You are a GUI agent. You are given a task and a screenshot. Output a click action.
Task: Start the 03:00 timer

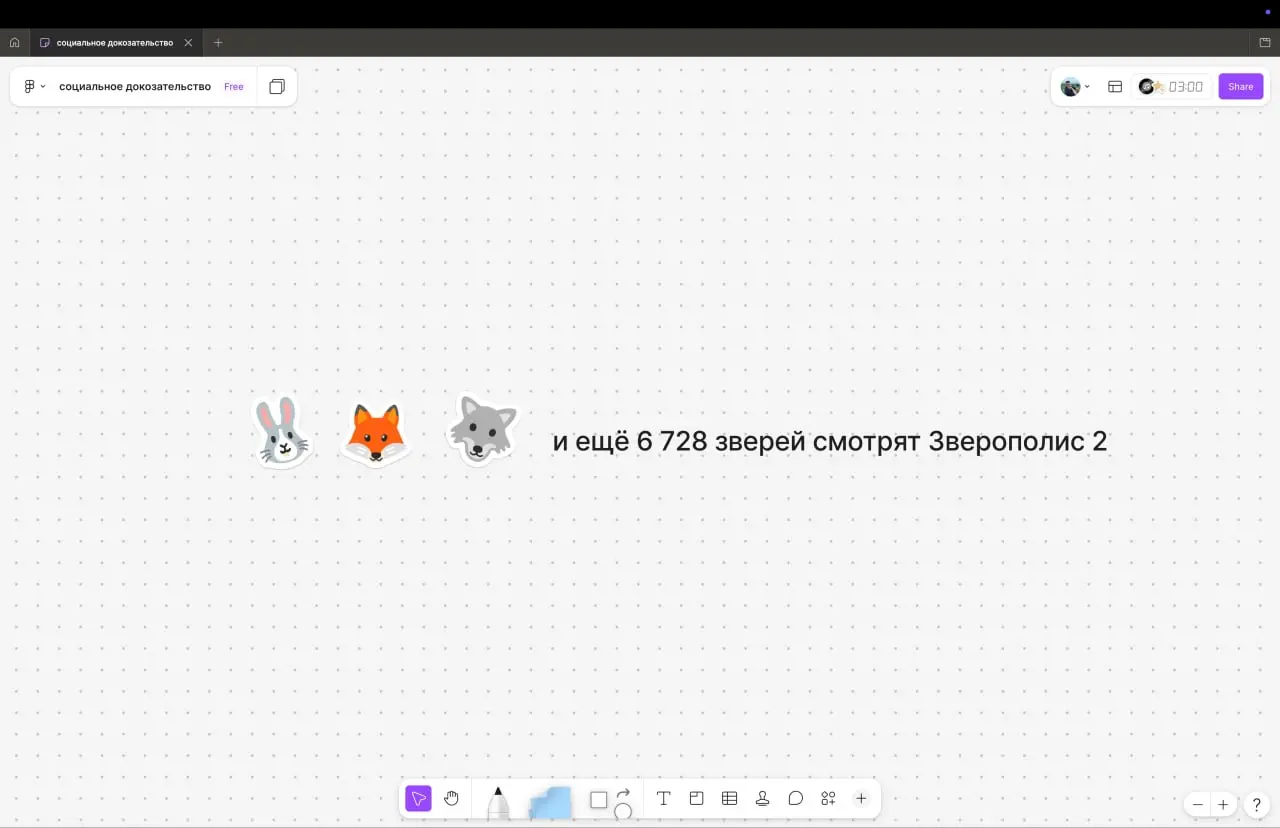coord(1186,87)
